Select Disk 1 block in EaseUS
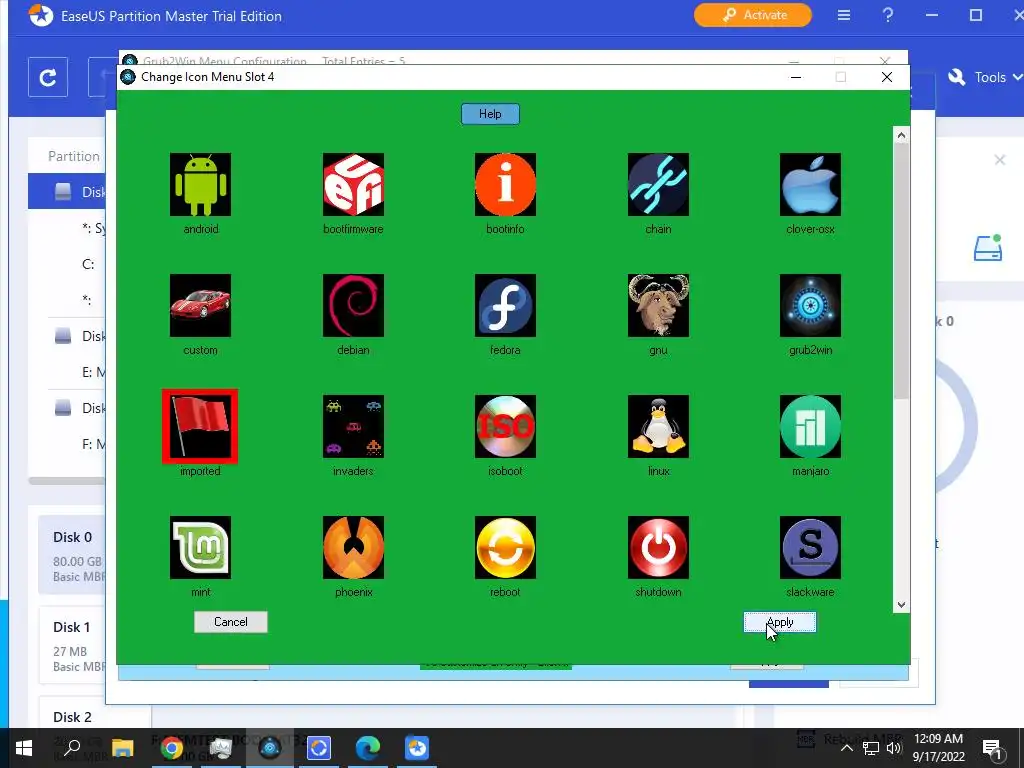1024x768 pixels. point(72,645)
